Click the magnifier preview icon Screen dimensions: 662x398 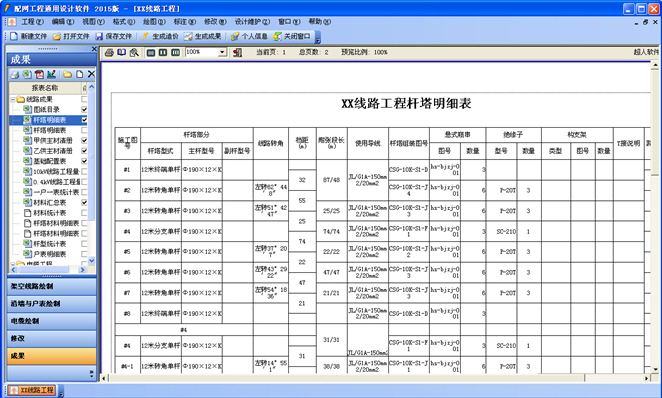pyautogui.click(x=134, y=52)
